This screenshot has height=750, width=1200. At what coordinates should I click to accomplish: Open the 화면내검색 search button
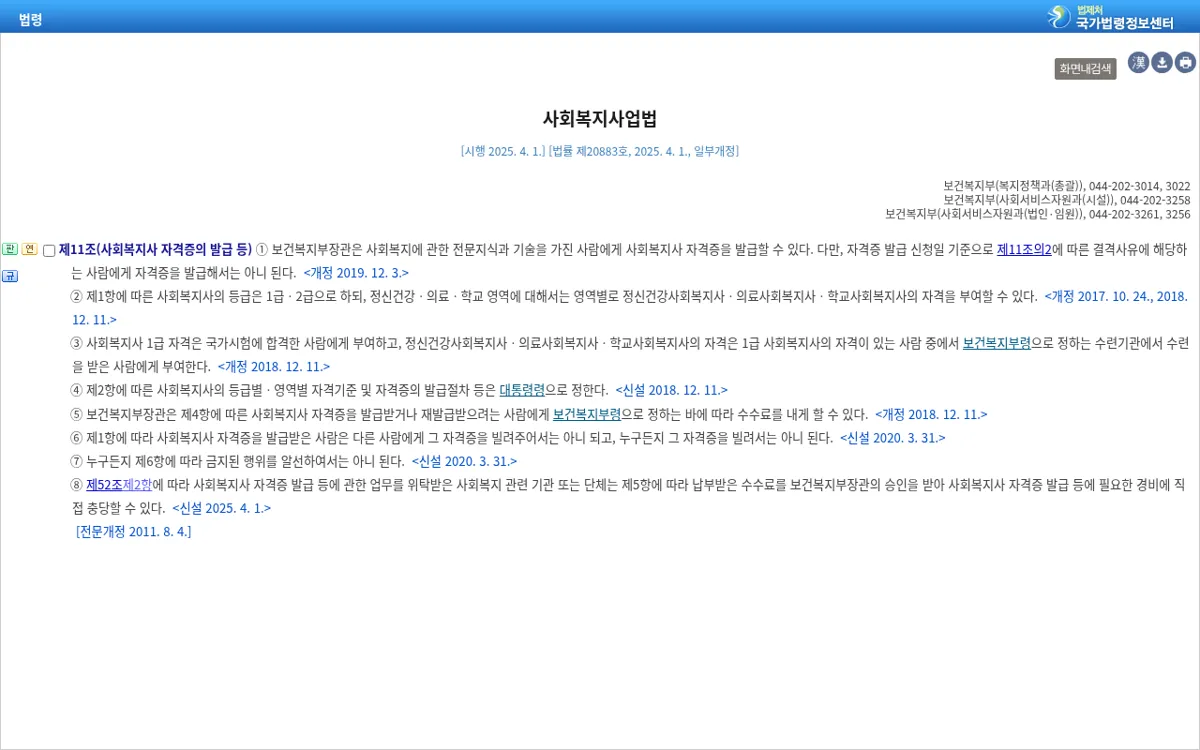1085,69
